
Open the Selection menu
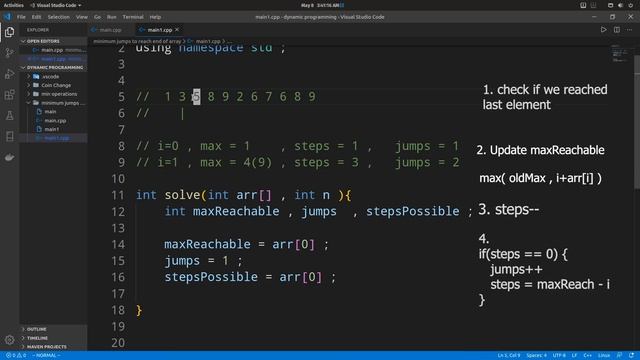[x=58, y=17]
